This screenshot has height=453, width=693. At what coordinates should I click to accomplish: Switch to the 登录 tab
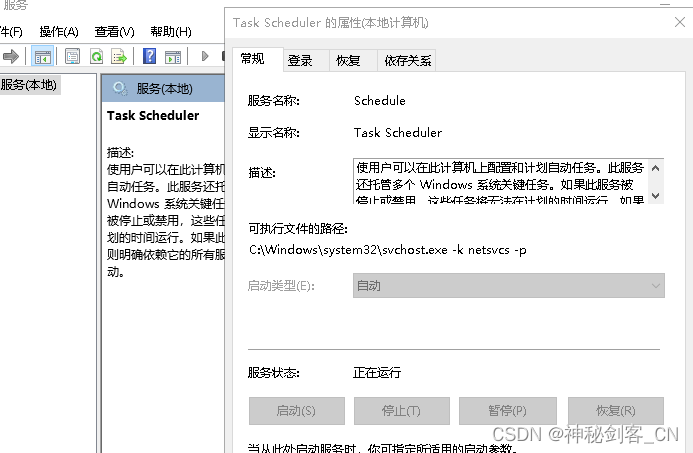(306, 60)
